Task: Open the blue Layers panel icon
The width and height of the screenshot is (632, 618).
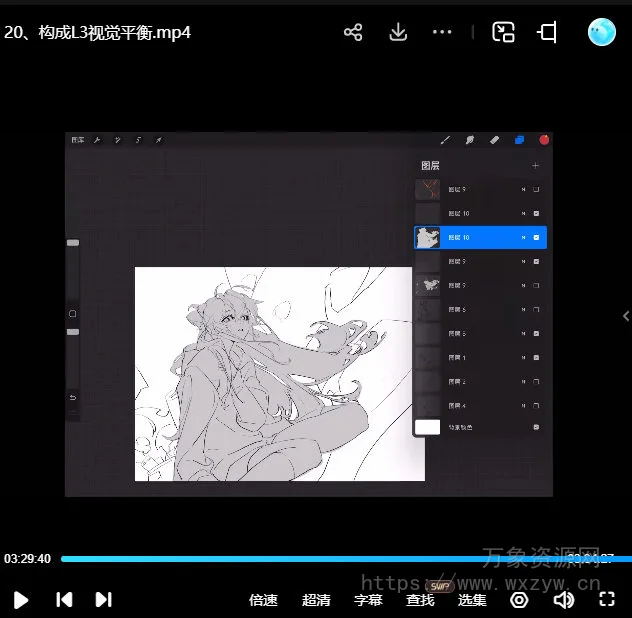Action: (519, 140)
